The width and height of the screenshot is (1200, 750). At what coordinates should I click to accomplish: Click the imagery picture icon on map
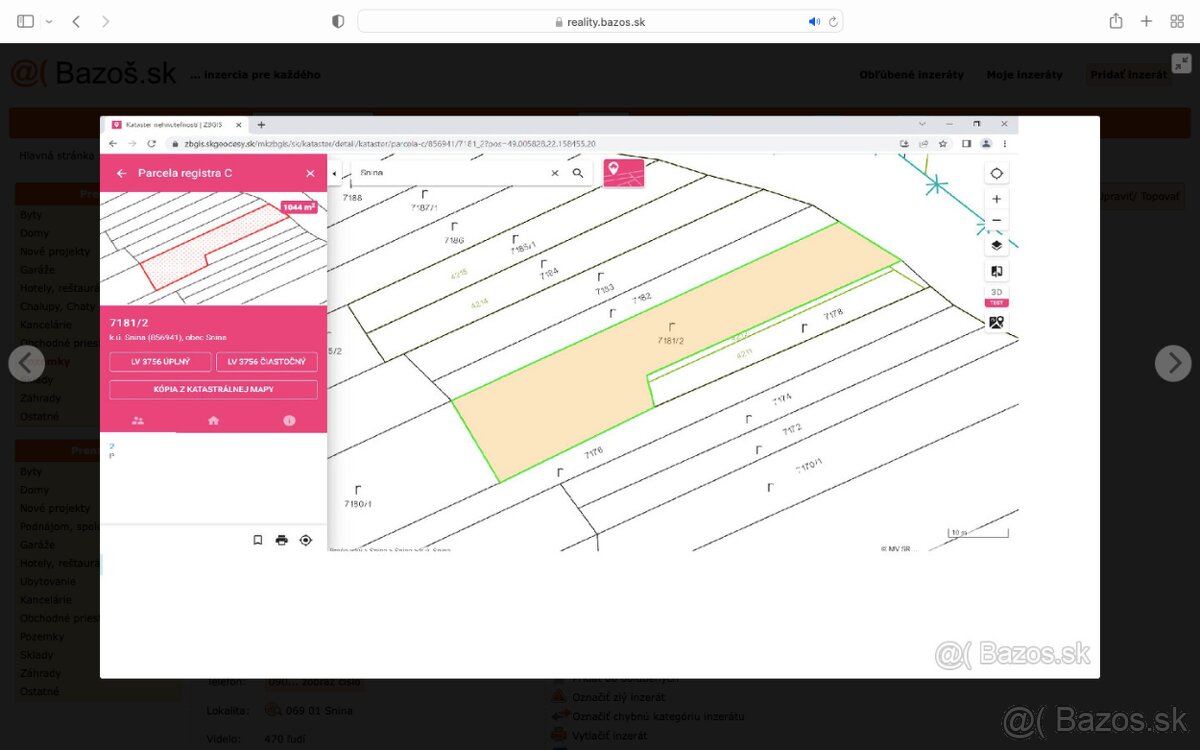[996, 322]
